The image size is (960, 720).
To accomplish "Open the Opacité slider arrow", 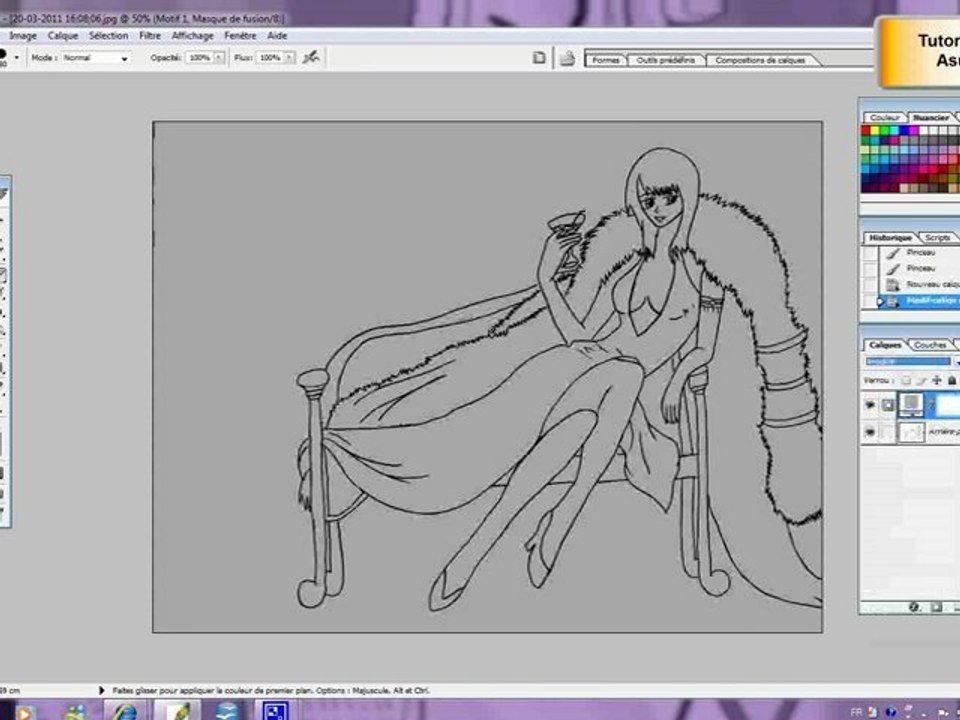I will click(x=219, y=58).
